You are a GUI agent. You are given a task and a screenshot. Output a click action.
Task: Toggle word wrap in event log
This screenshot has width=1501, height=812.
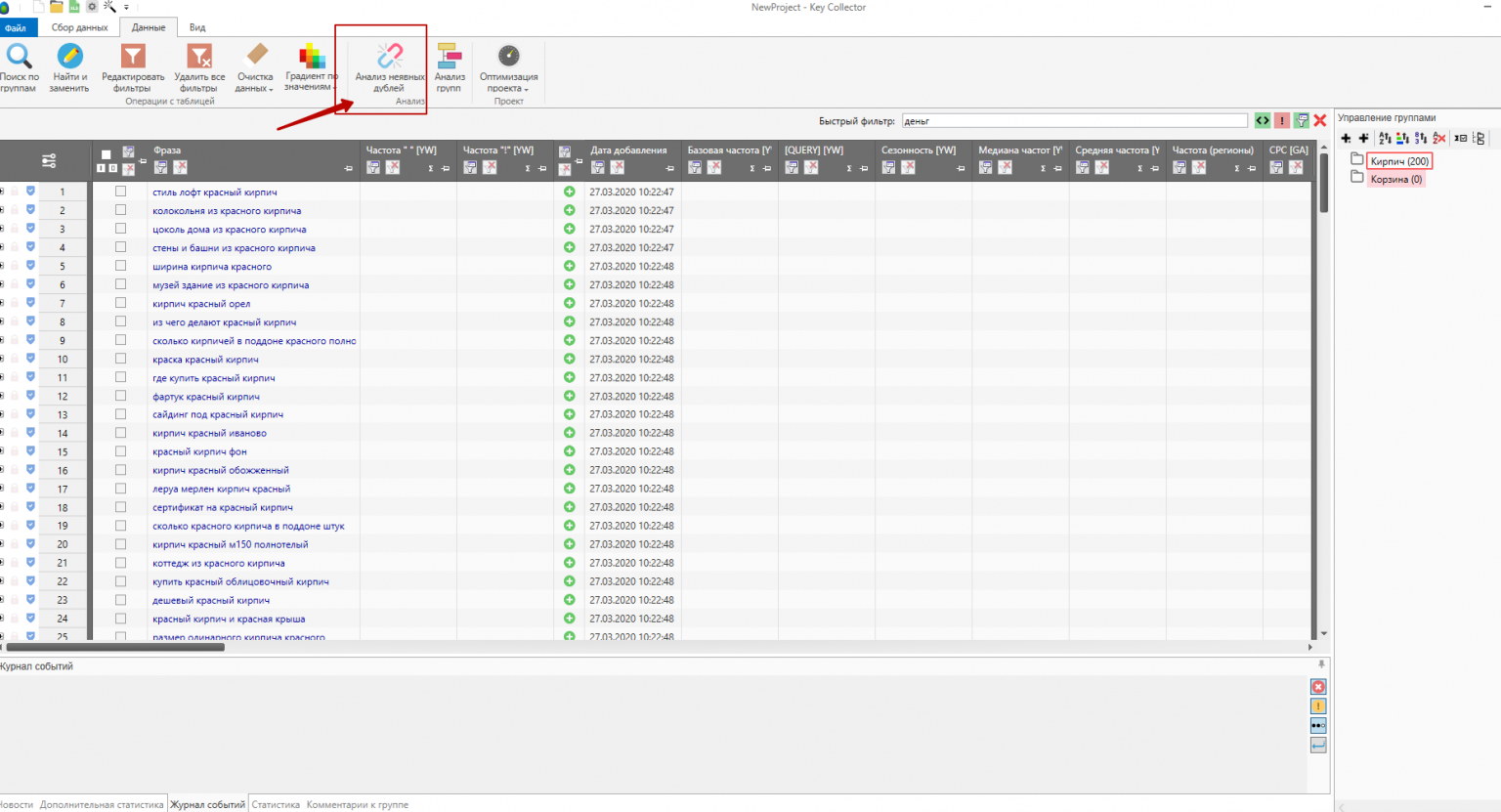(1318, 745)
